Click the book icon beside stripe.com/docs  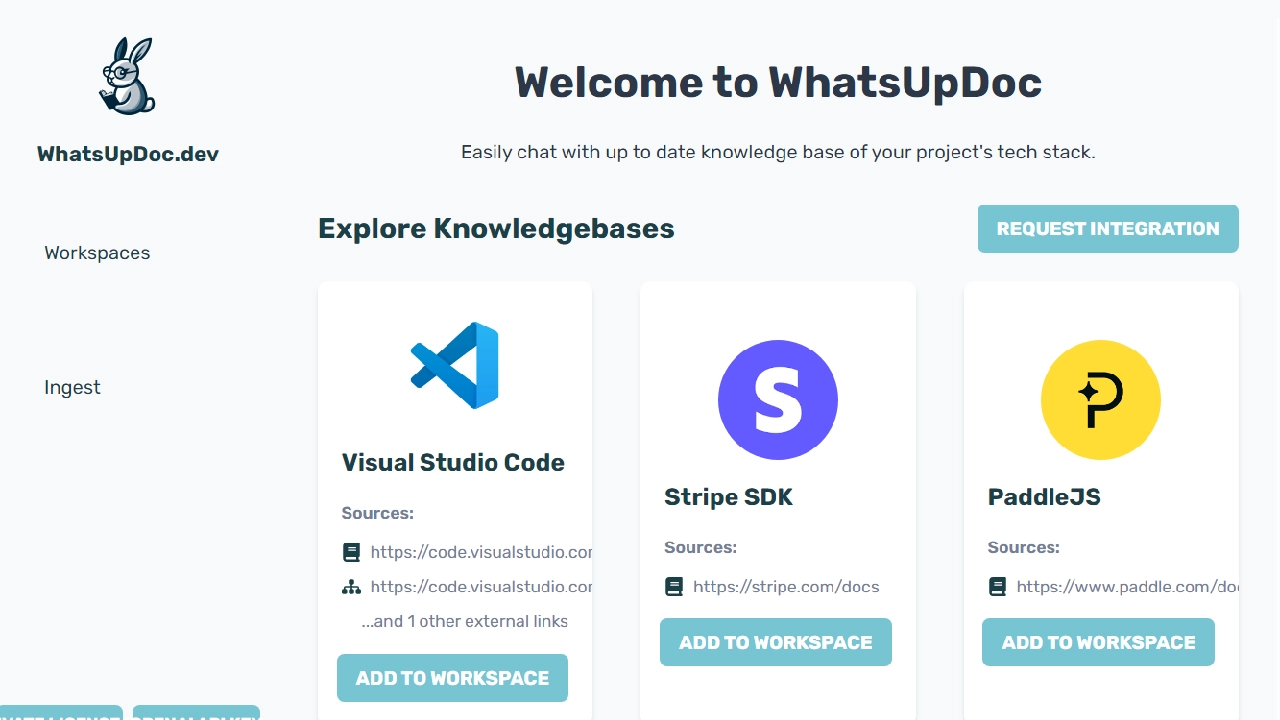pos(674,587)
